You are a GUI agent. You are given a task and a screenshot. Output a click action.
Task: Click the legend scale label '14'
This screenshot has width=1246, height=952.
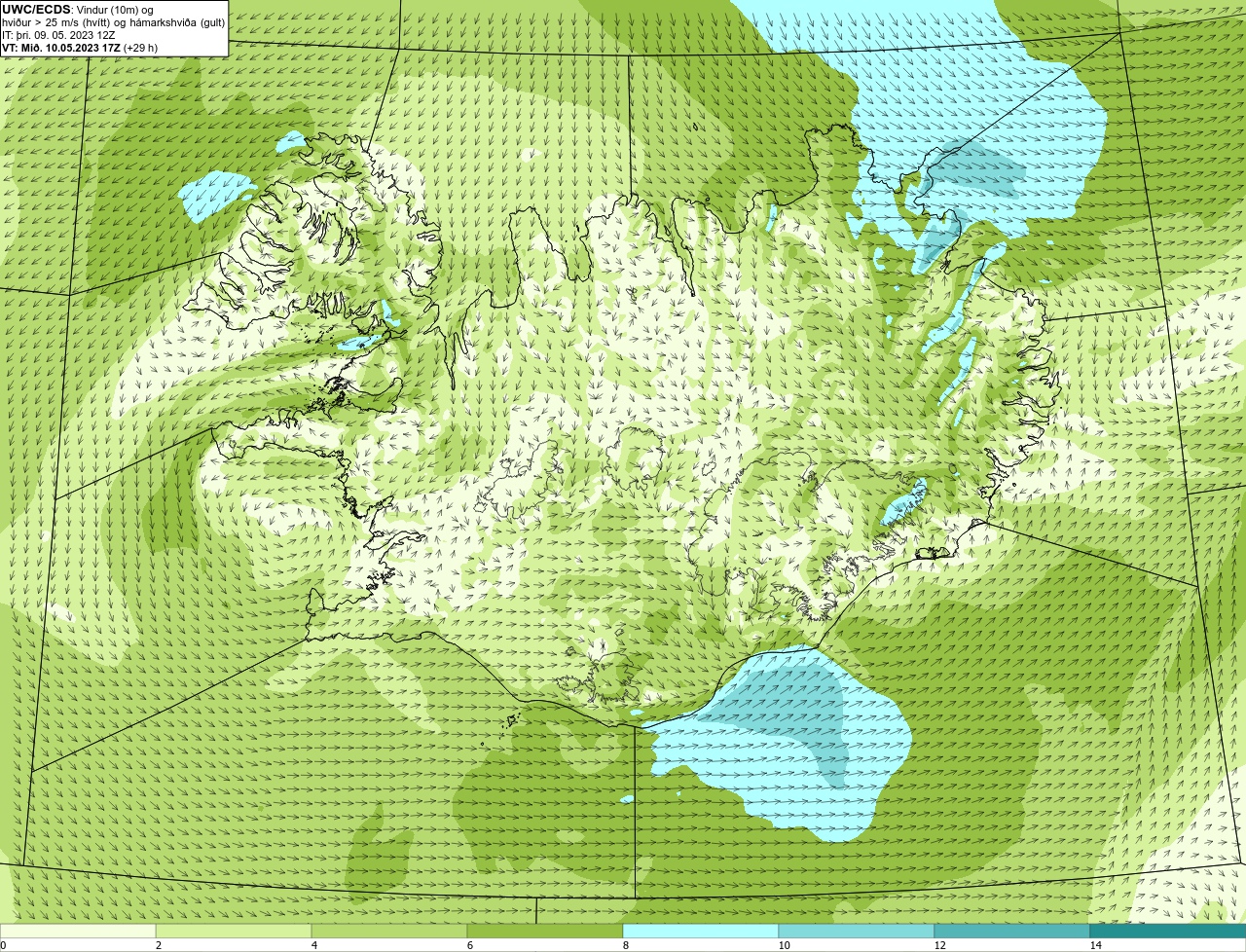click(1095, 945)
